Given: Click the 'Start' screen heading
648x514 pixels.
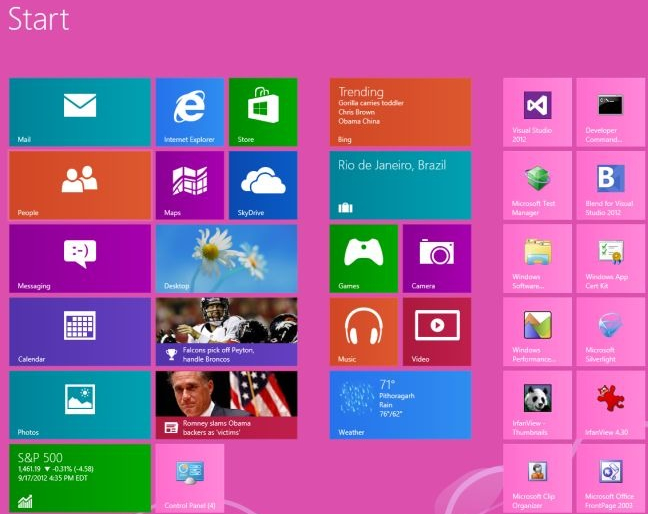Looking at the screenshot, I should point(38,19).
